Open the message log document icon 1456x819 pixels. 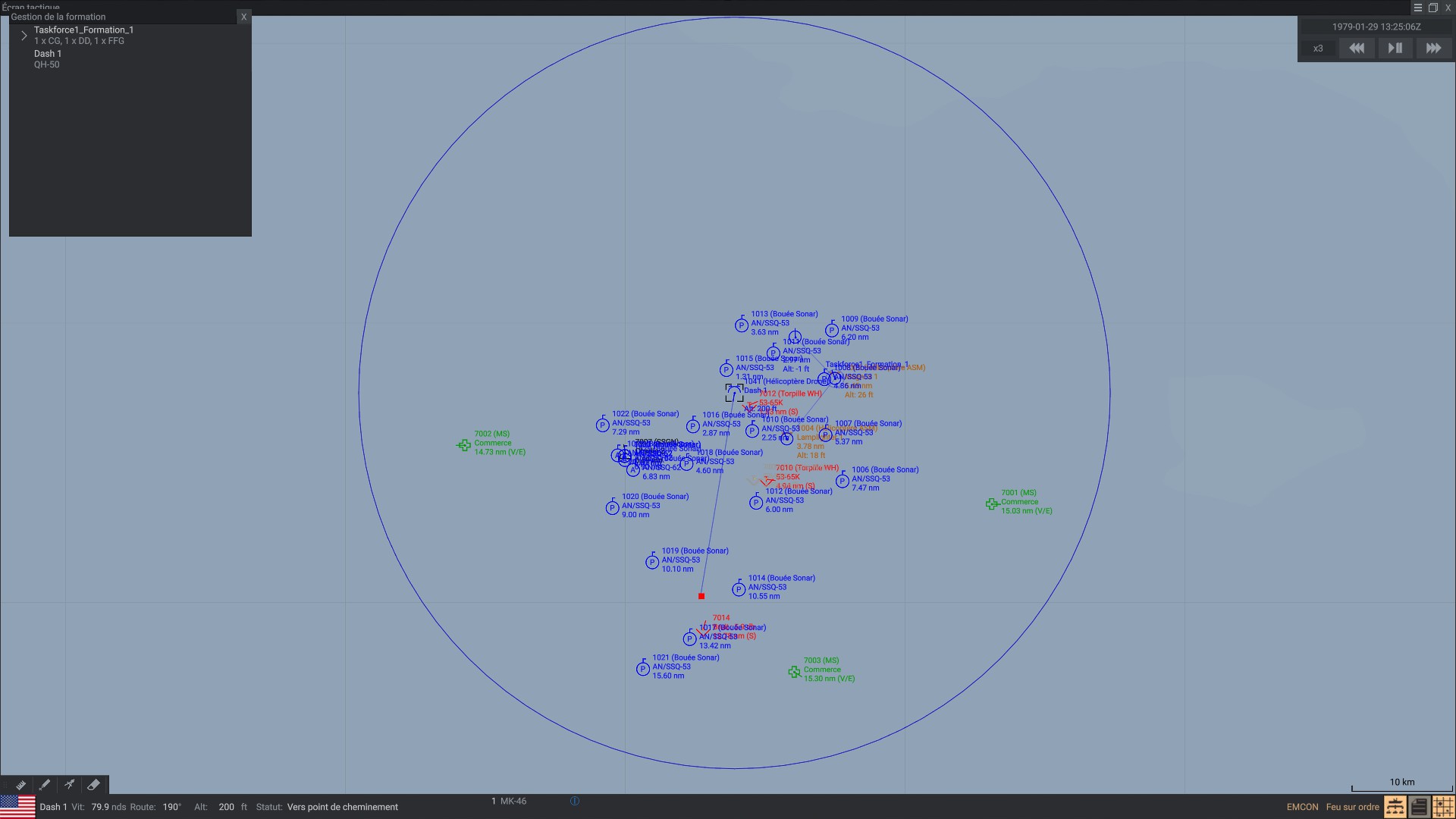1419,807
